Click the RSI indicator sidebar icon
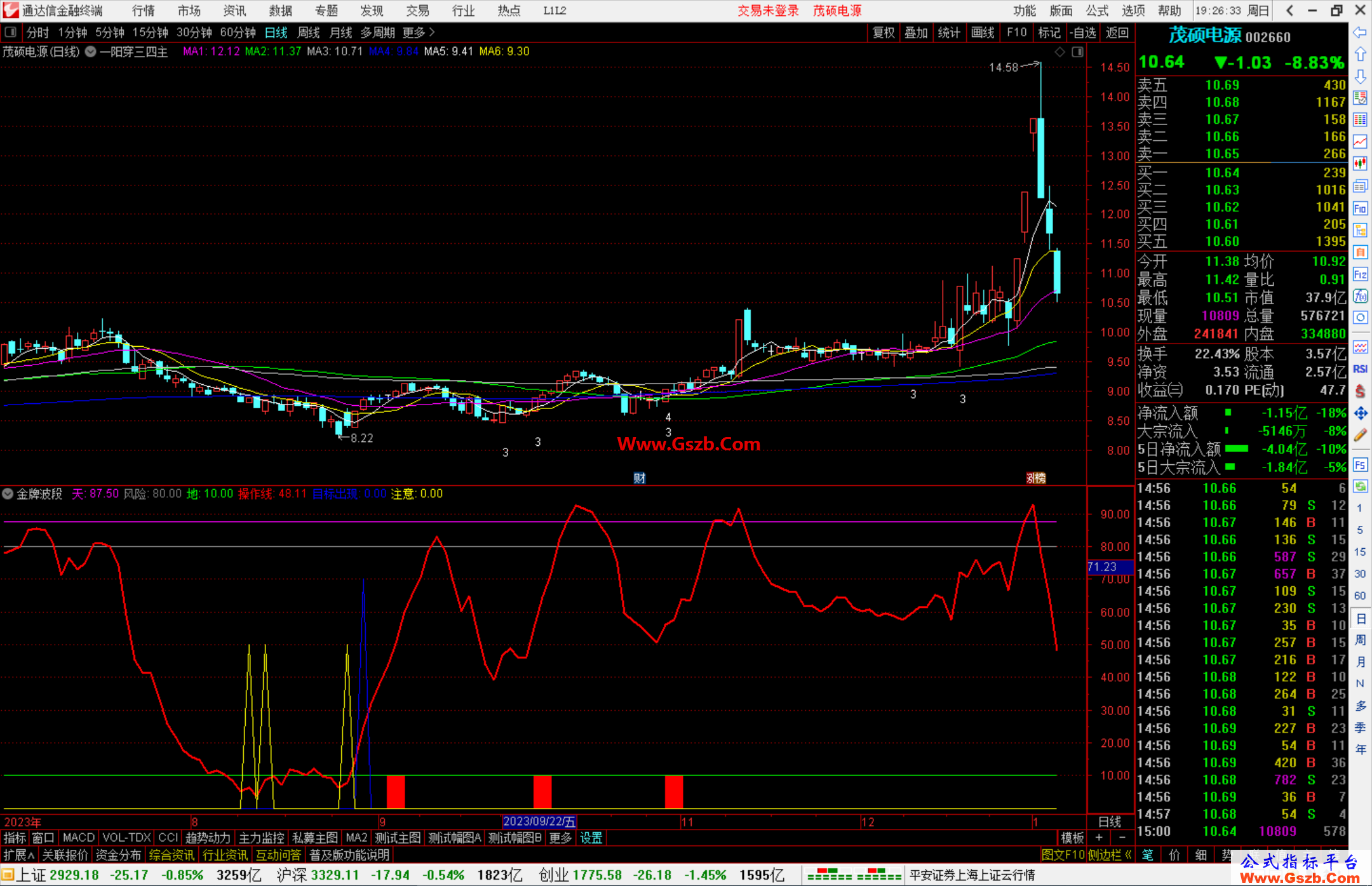This screenshot has width=1372, height=886. [1360, 369]
